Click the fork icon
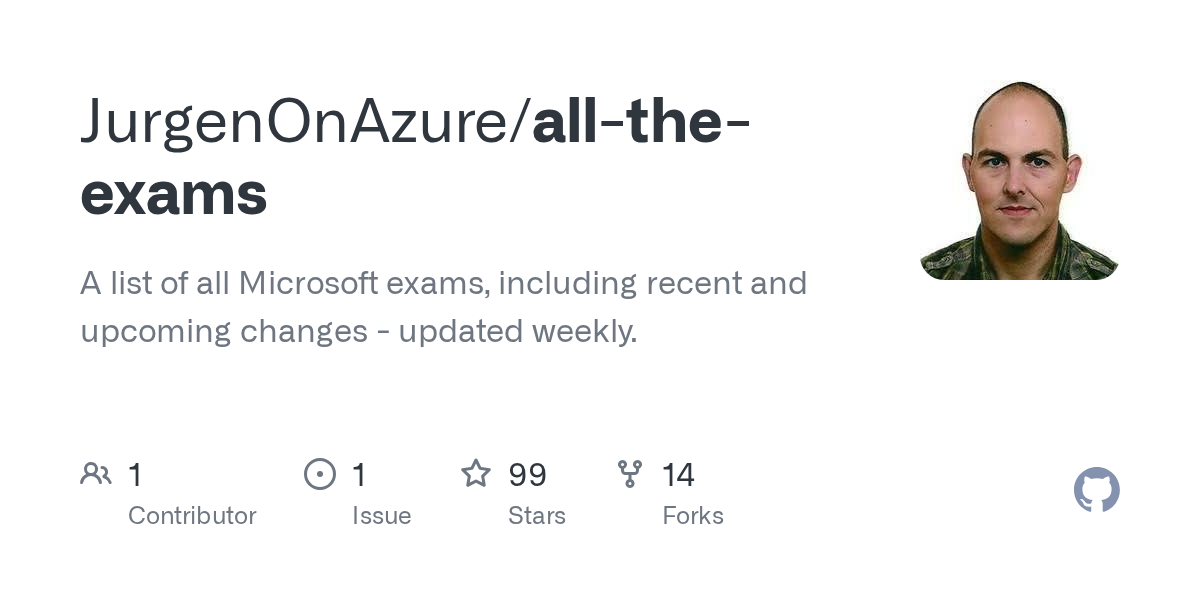 tap(630, 474)
